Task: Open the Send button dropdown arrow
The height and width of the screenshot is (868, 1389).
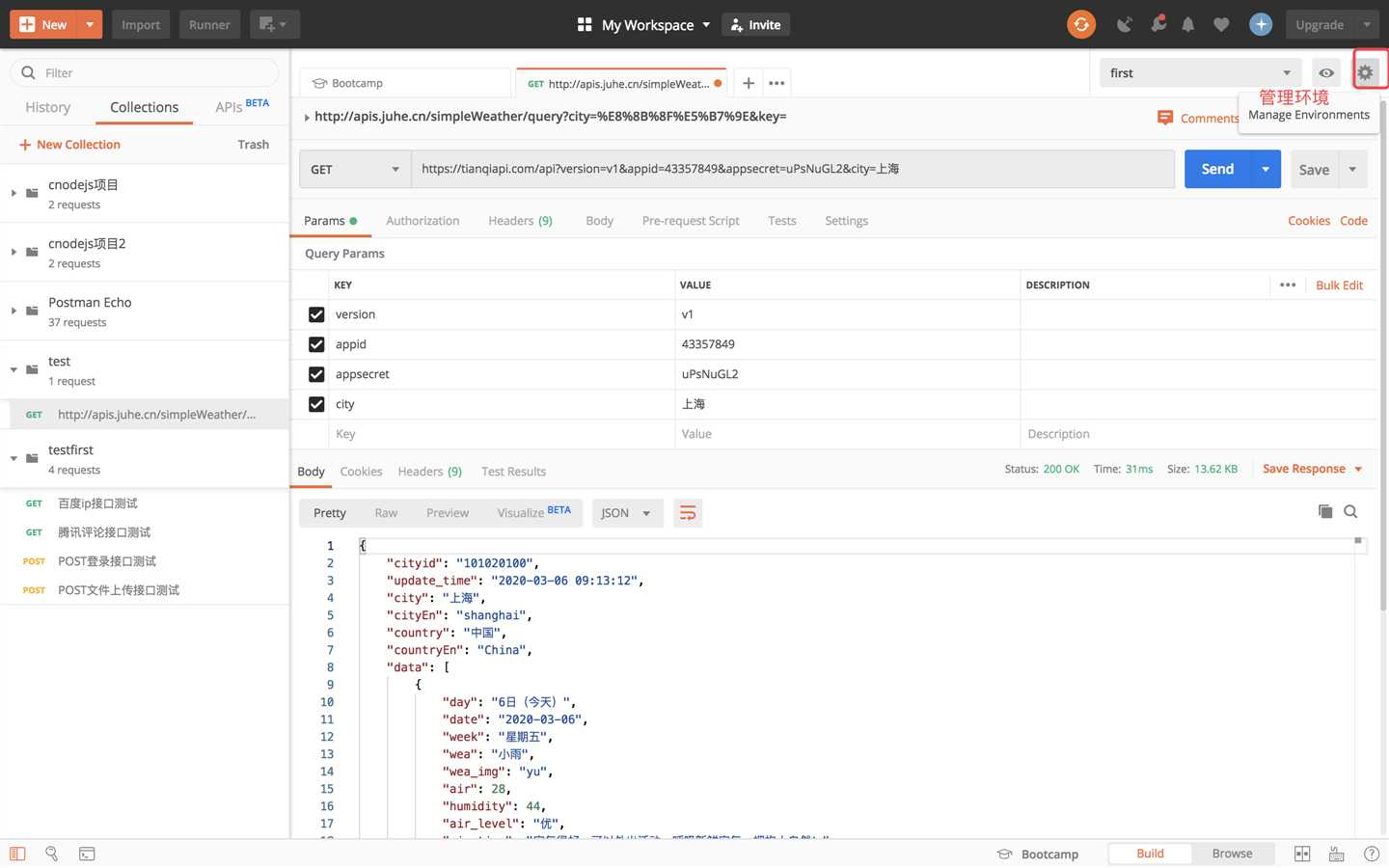Action: (x=1266, y=169)
